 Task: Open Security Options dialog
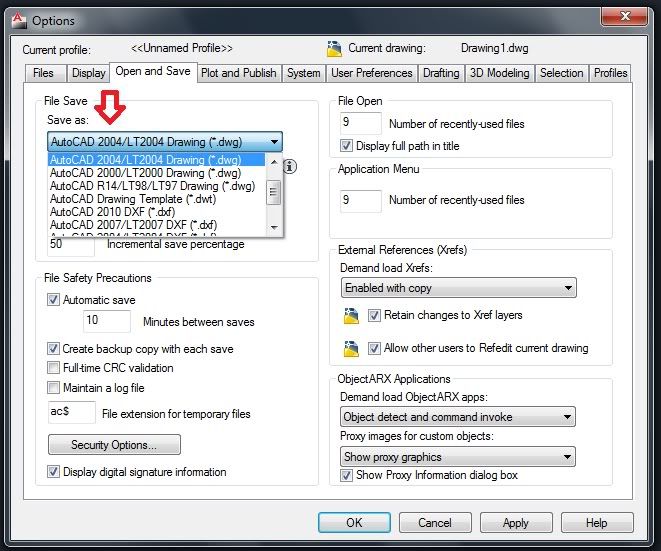[114, 445]
